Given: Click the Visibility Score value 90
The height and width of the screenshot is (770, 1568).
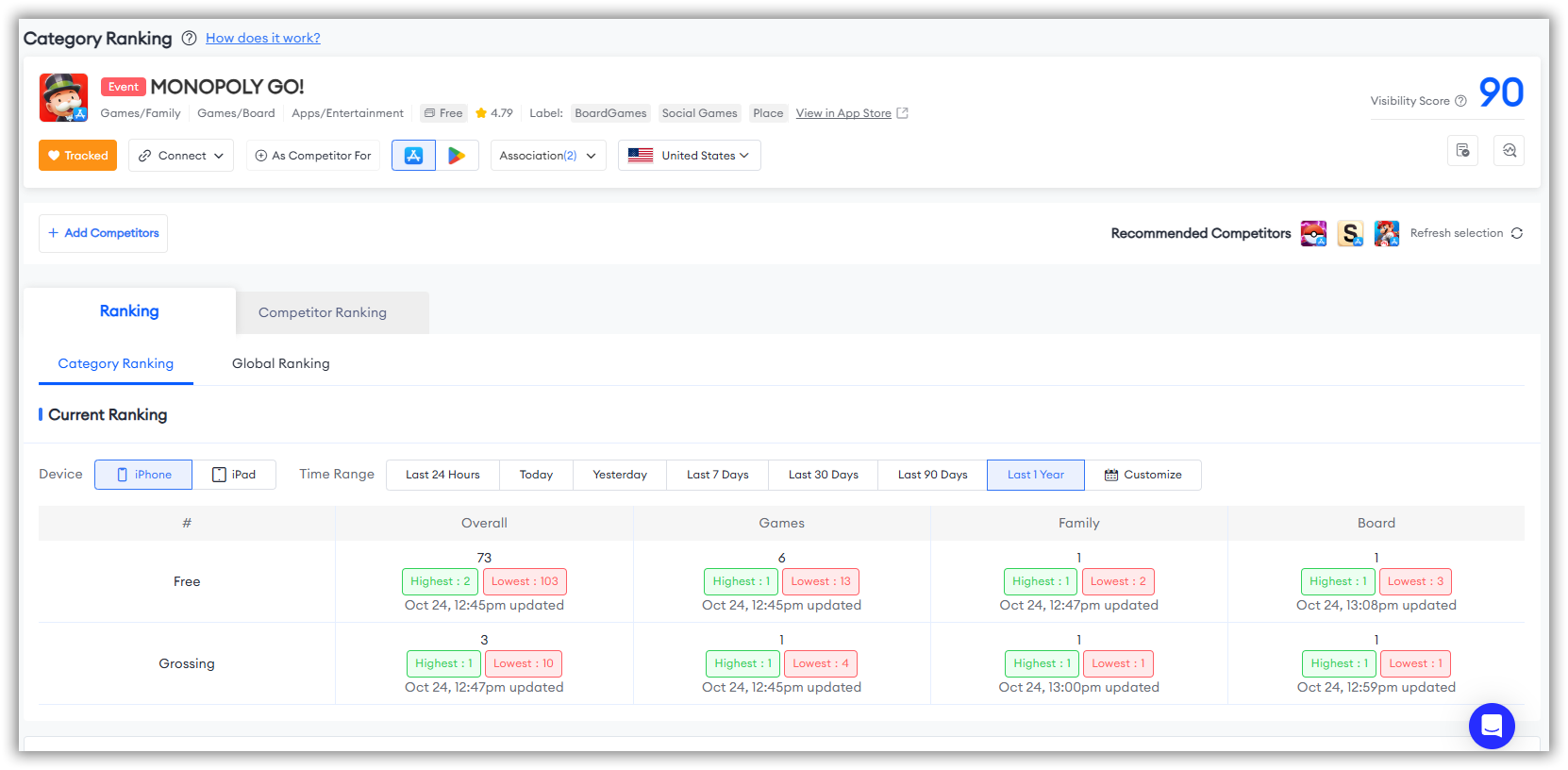Looking at the screenshot, I should pyautogui.click(x=1501, y=92).
